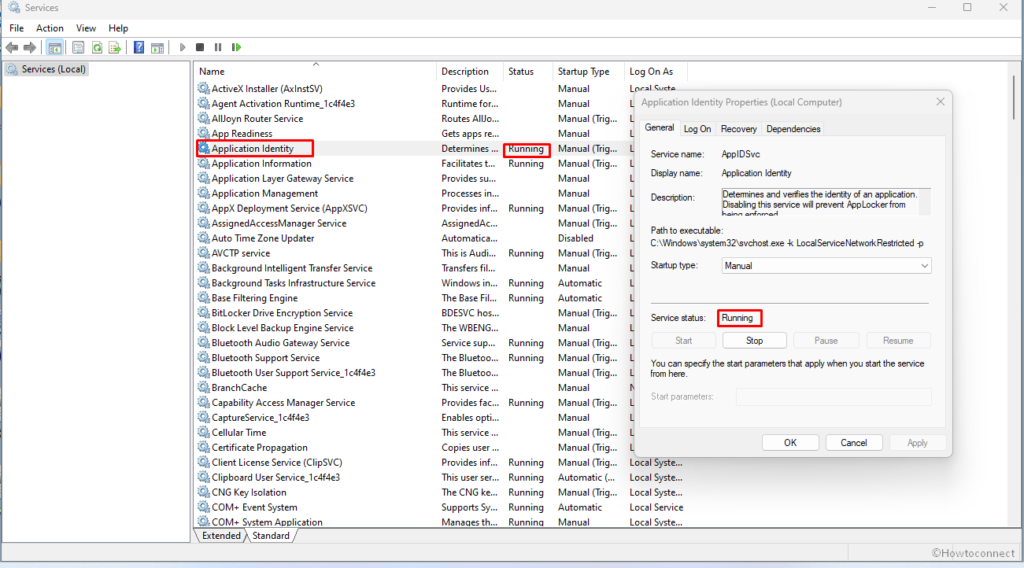Select the General tab in Properties dialog
The height and width of the screenshot is (568, 1024).
click(x=659, y=128)
